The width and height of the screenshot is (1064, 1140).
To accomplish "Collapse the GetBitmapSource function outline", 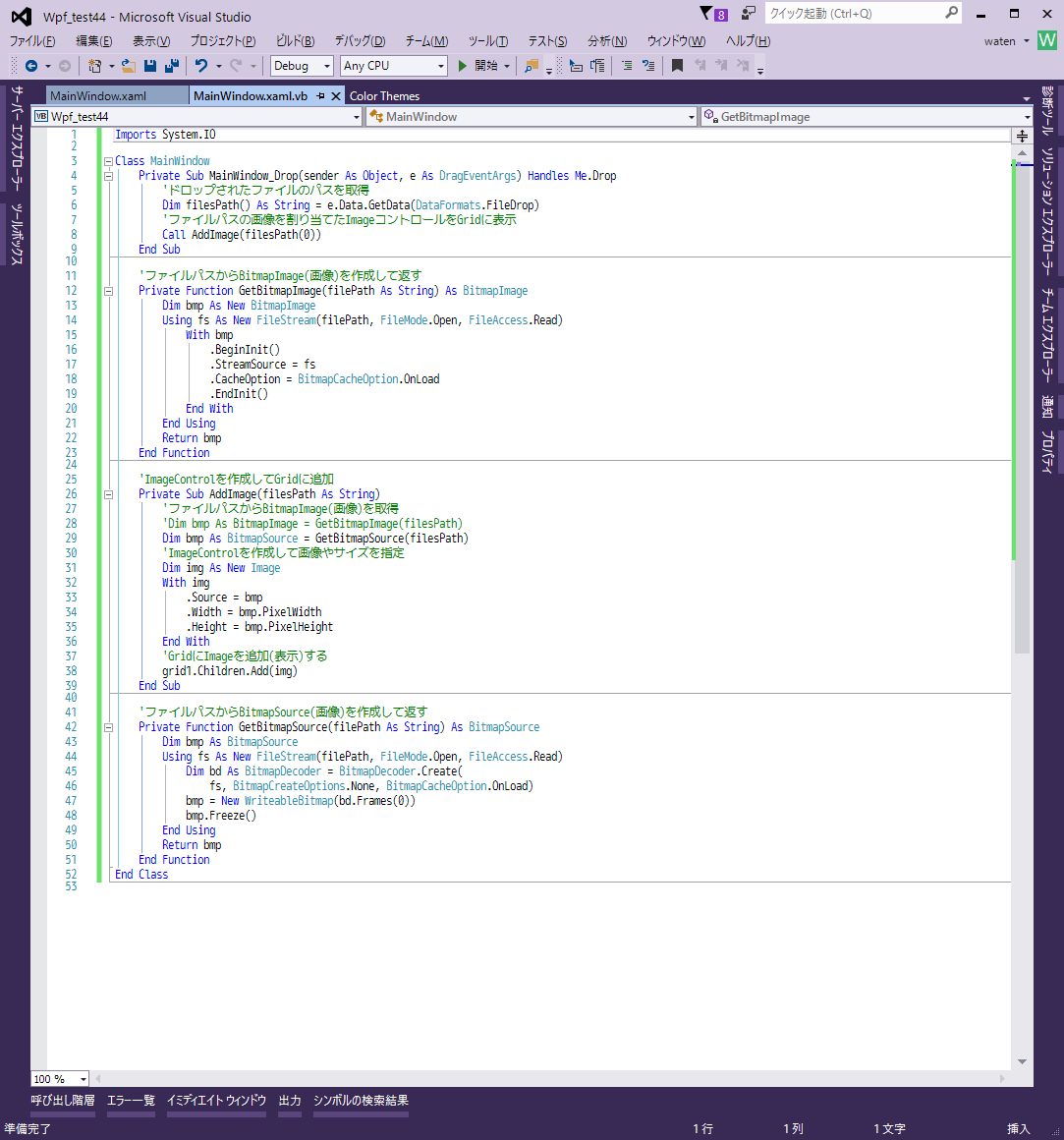I will pyautogui.click(x=108, y=727).
